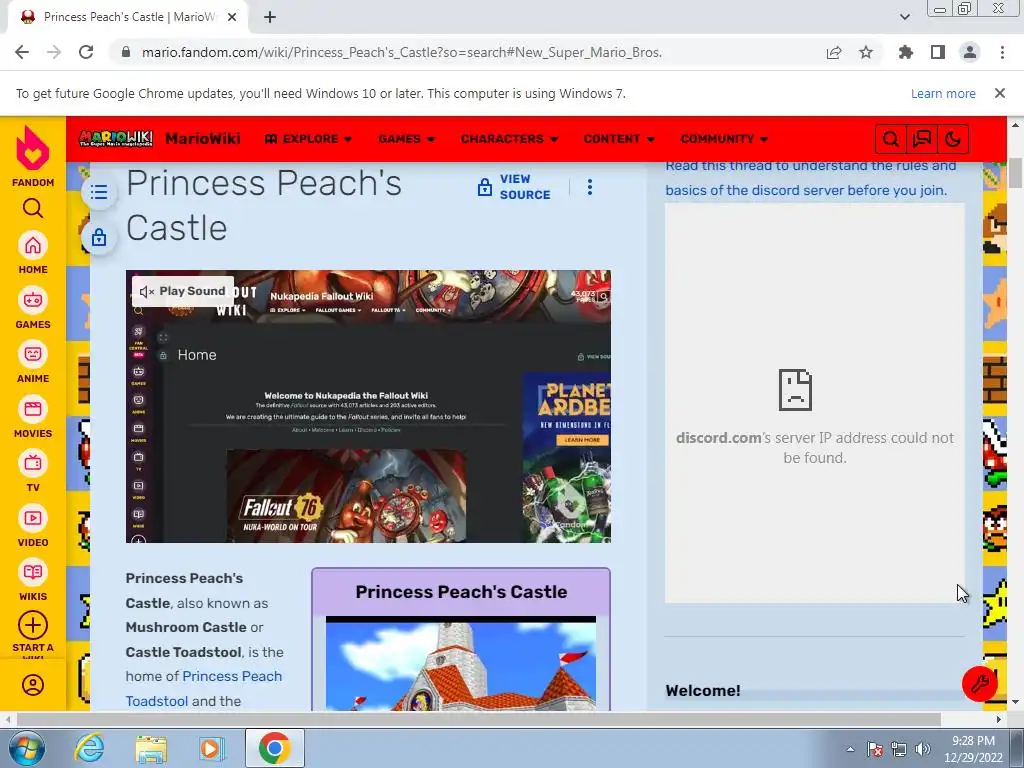Click the page lock icon below contents
This screenshot has width=1024, height=768.
coord(99,237)
